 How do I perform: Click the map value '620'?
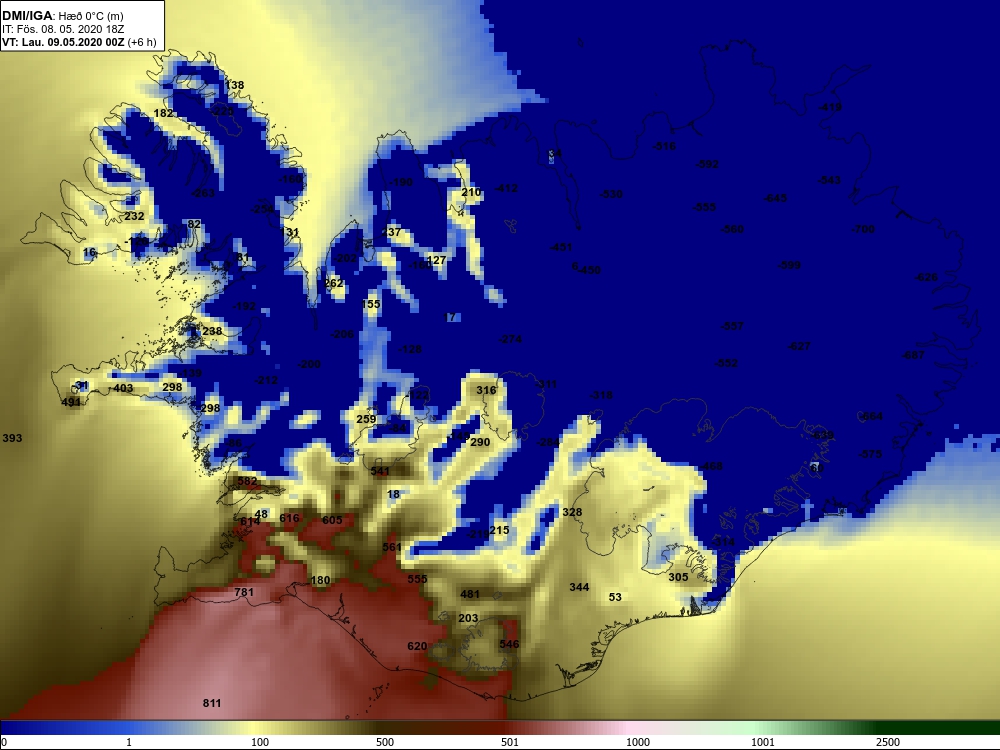click(417, 646)
